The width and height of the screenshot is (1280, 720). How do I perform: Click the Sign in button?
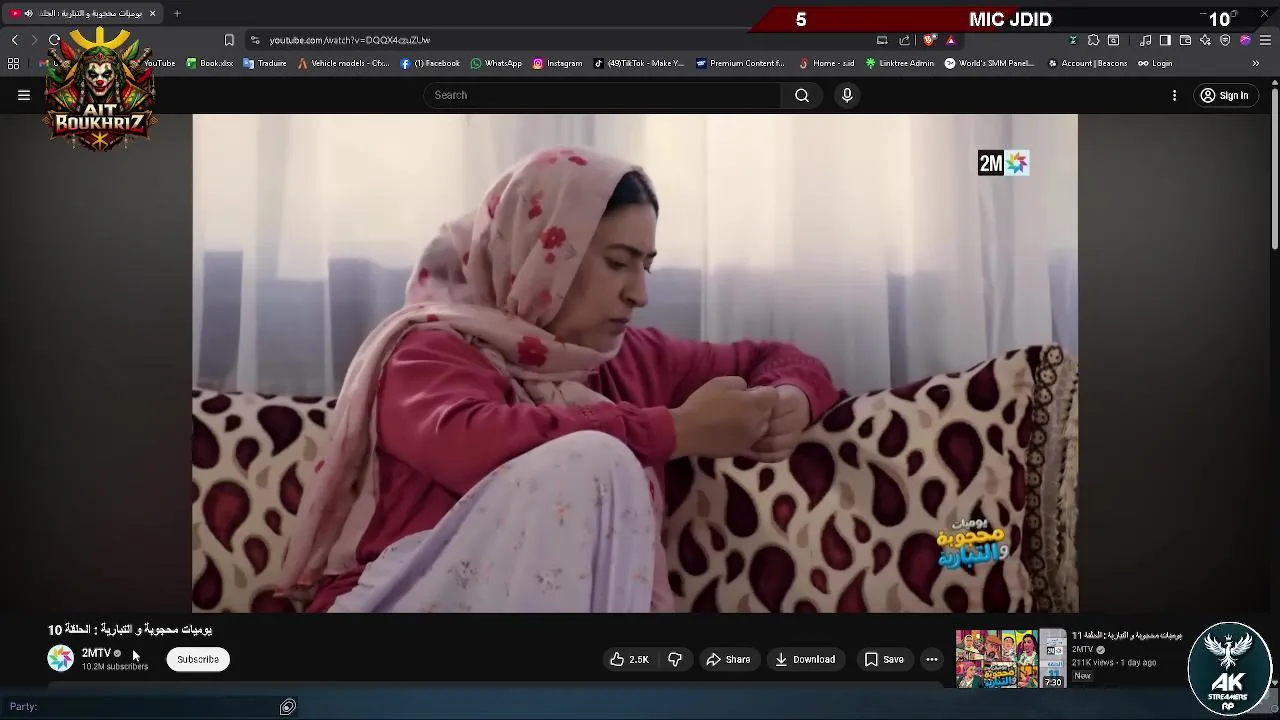coord(1225,96)
